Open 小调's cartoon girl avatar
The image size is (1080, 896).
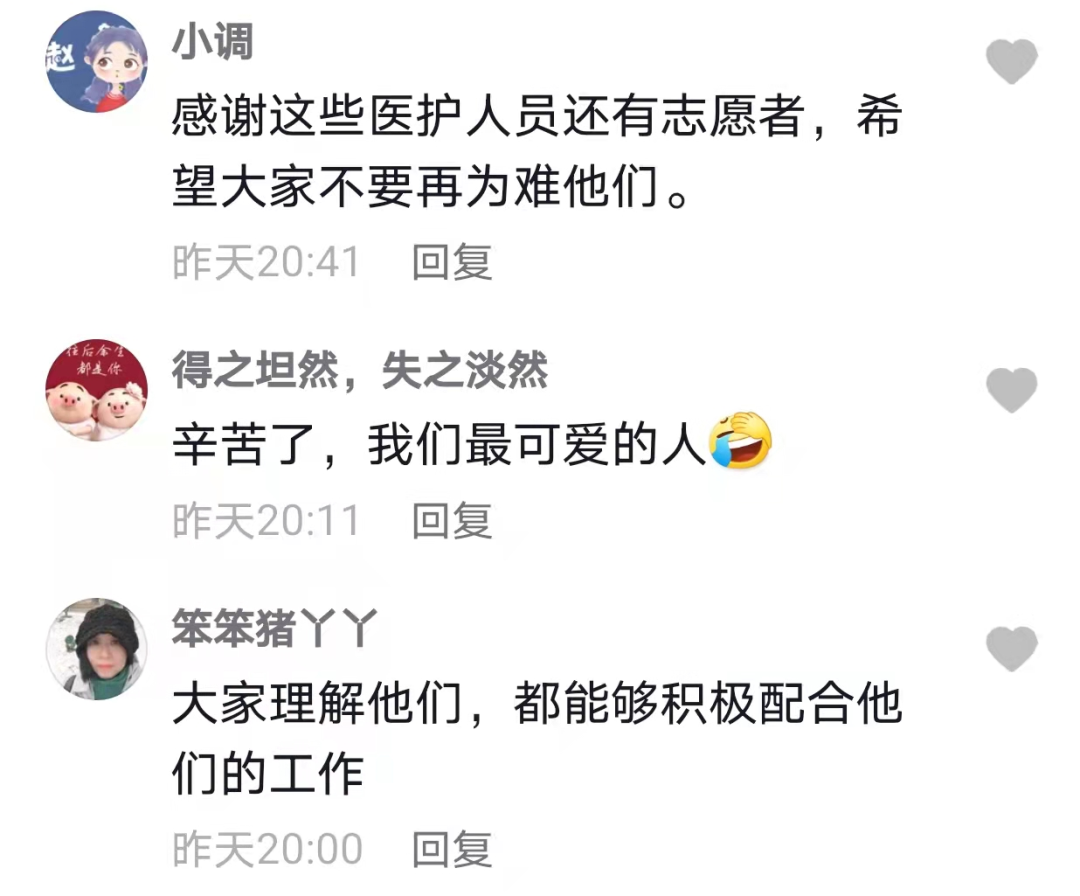[96, 61]
